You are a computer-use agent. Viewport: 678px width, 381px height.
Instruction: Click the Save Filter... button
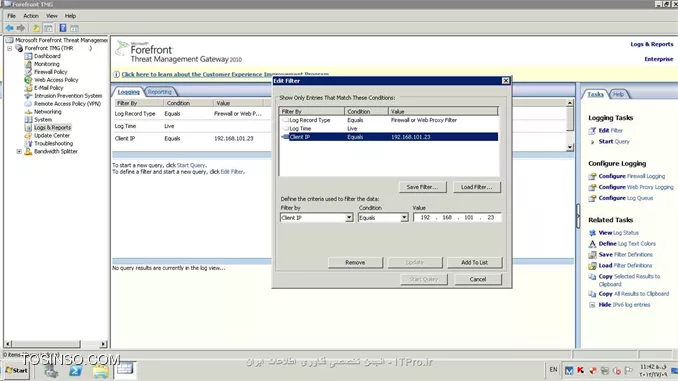[422, 187]
